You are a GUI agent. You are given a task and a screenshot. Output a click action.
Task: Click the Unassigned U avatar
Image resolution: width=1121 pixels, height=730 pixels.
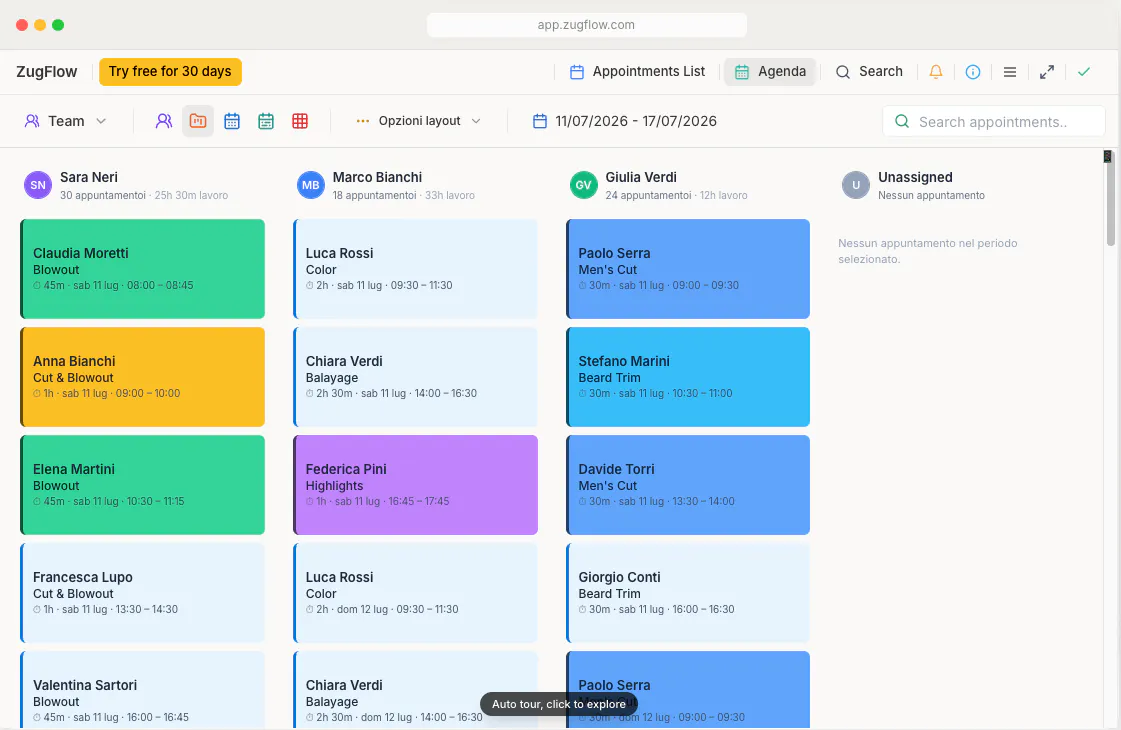click(x=856, y=185)
